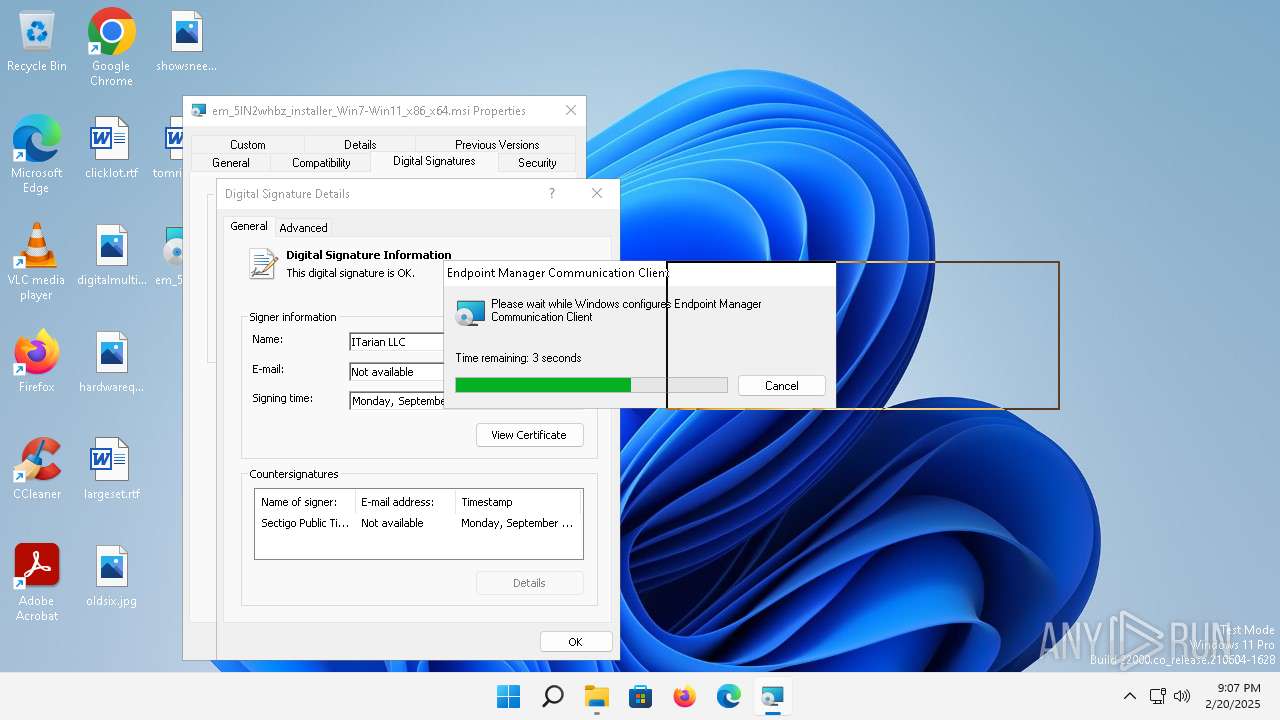This screenshot has height=720, width=1280.
Task: Click the E-mail field Not available
Action: (x=396, y=372)
